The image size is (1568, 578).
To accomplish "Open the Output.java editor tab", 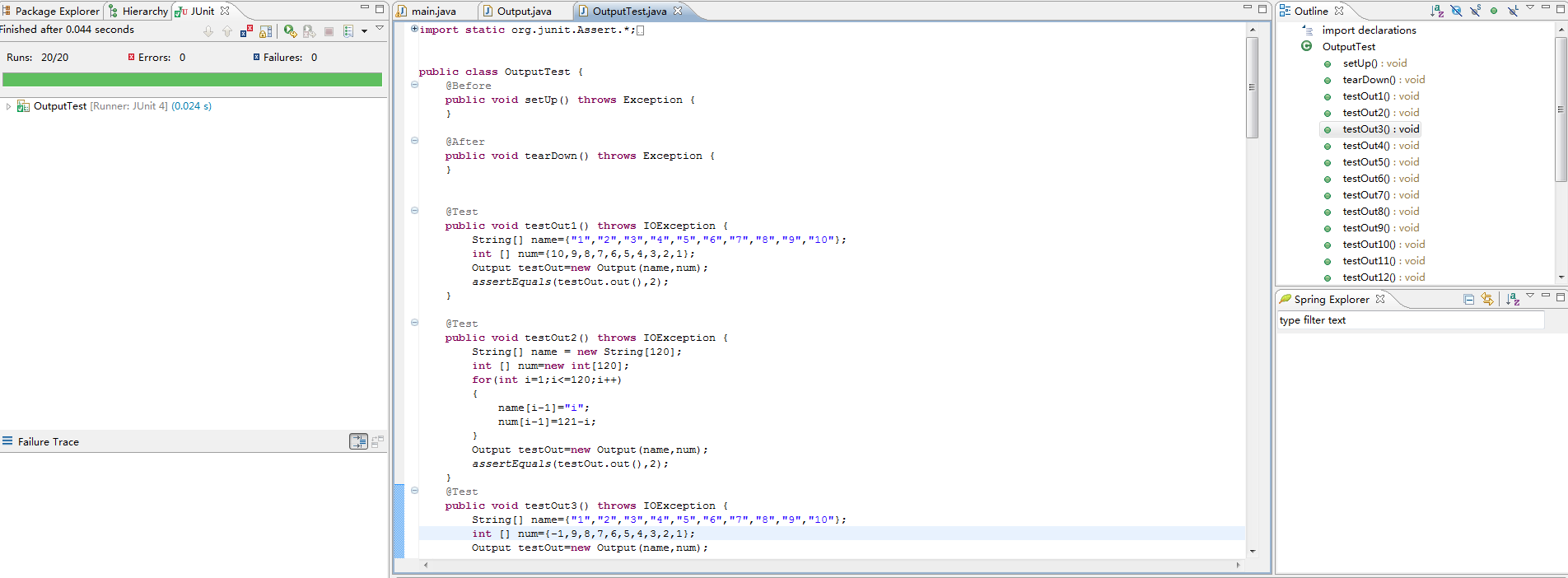I will 524,11.
